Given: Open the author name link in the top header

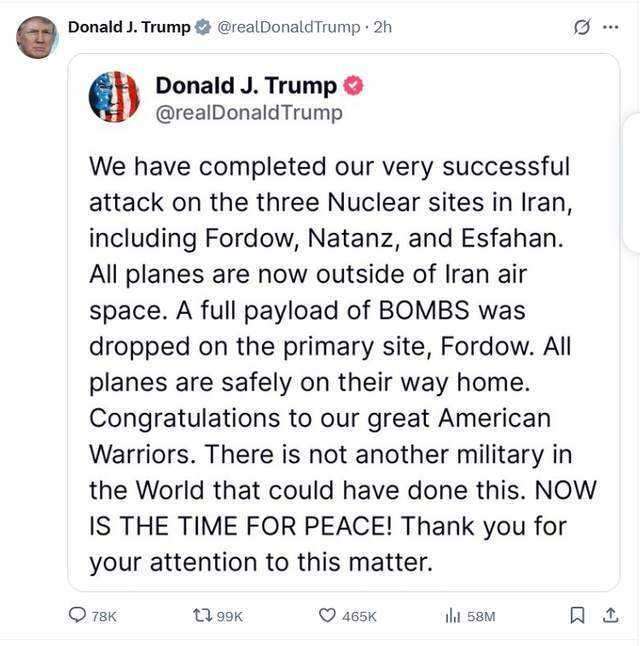Looking at the screenshot, I should [129, 27].
